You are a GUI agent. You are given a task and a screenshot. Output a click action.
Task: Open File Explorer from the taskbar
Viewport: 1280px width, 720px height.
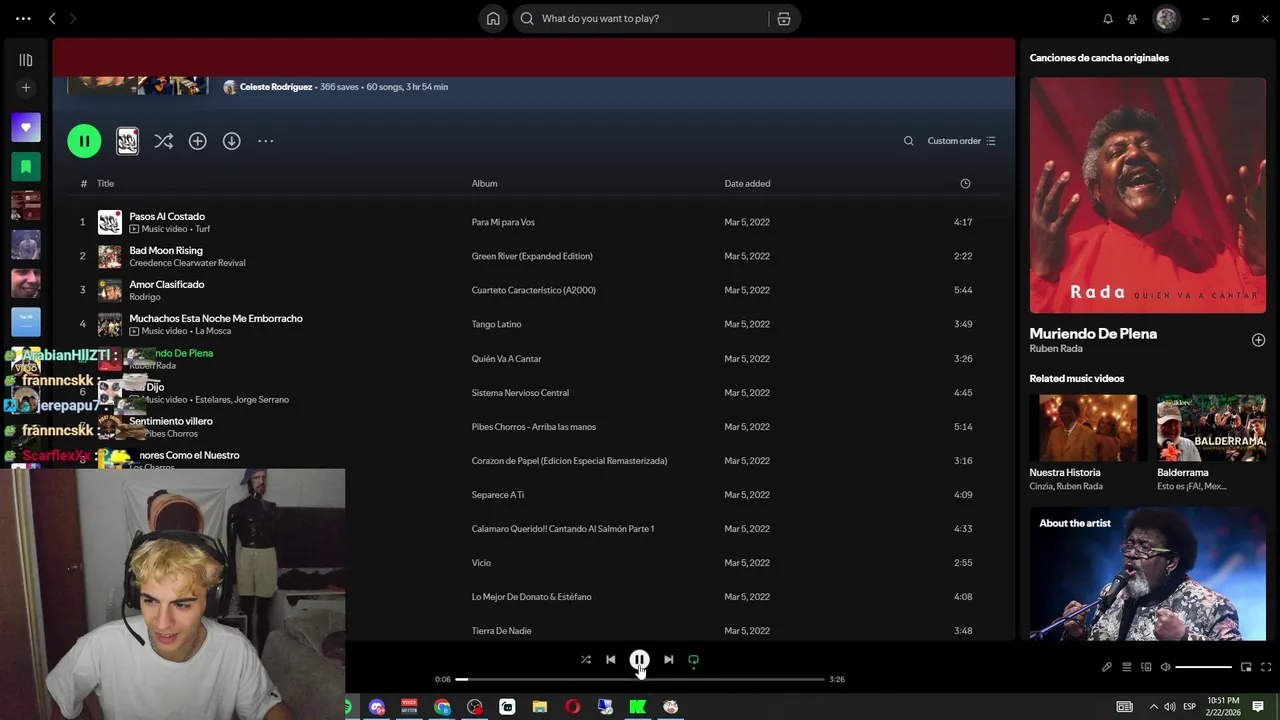click(540, 707)
